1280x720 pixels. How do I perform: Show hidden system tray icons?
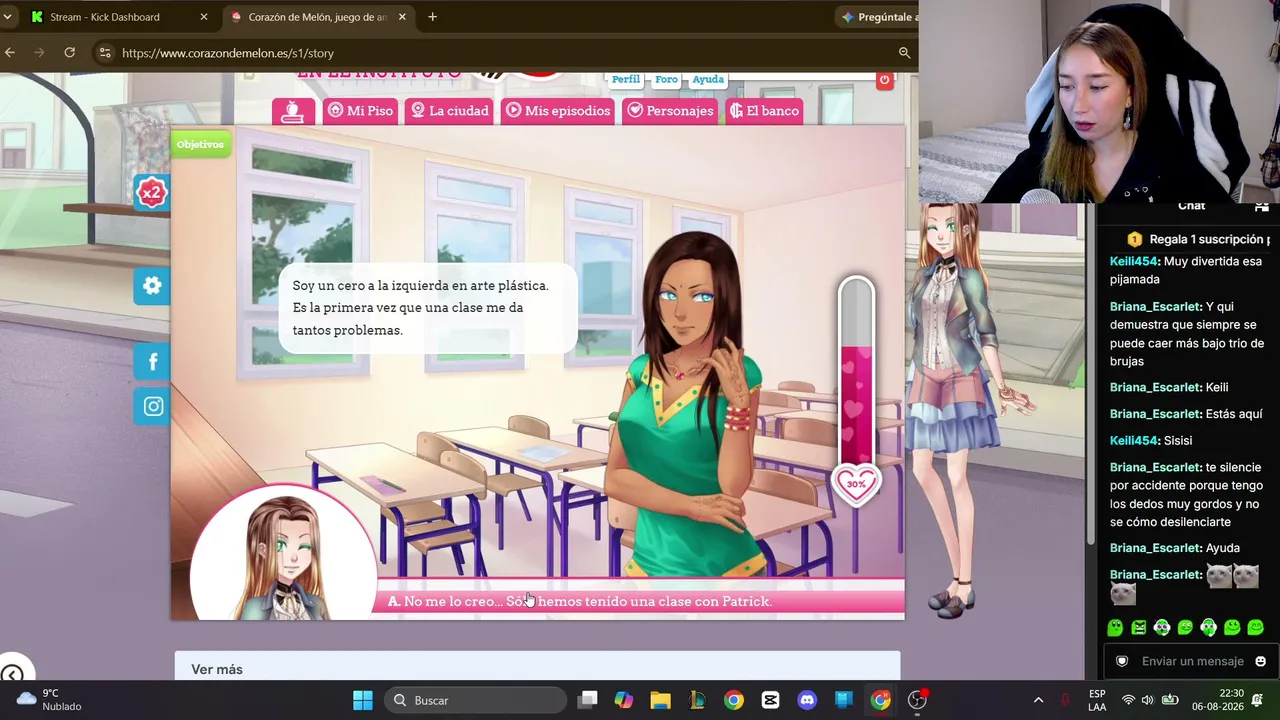[x=1038, y=700]
